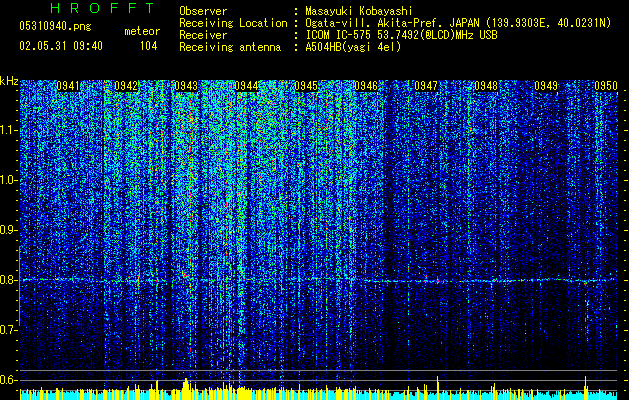
Task: Click the 0945 time marker
Action: pyautogui.click(x=306, y=86)
